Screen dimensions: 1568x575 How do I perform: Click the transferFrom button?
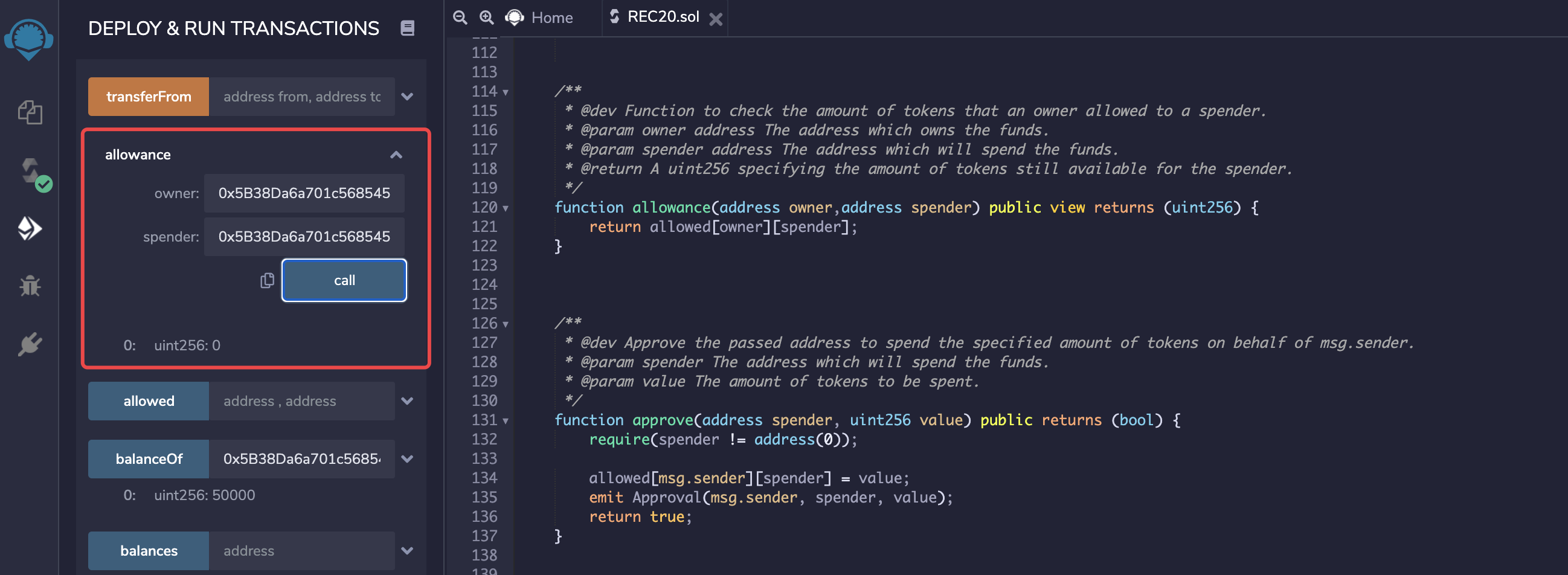149,97
